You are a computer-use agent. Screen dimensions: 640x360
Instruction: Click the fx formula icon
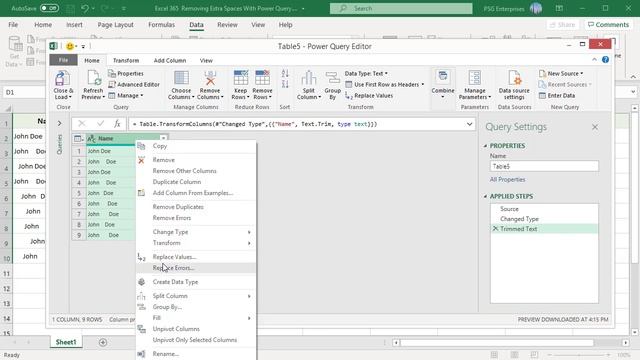click(117, 123)
